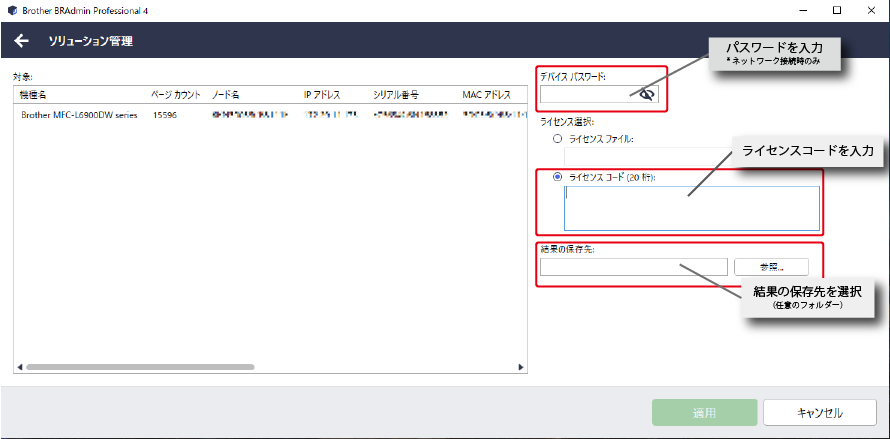Click the MAC アドレス column header
890x439 pixels.
[x=486, y=95]
